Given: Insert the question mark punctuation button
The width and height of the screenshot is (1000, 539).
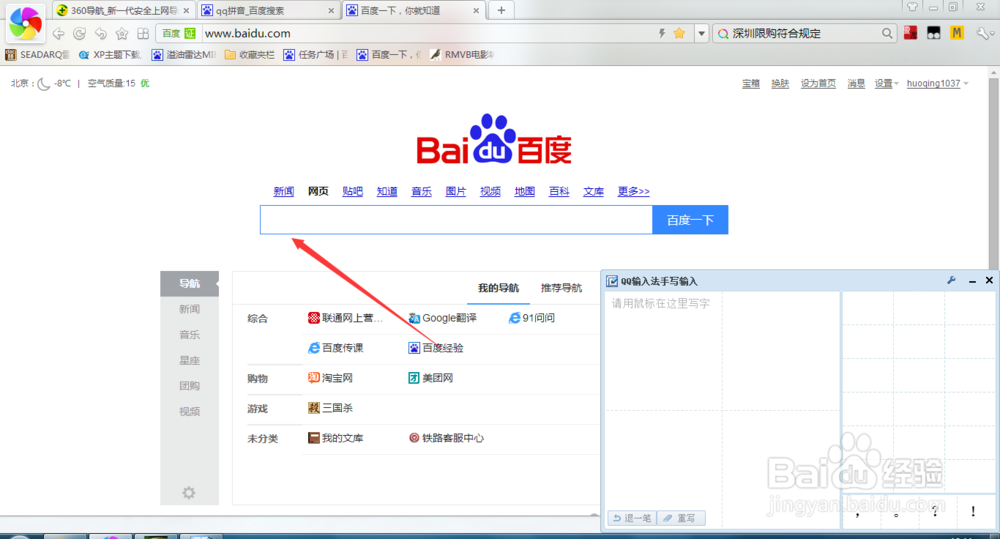Looking at the screenshot, I should tap(935, 512).
